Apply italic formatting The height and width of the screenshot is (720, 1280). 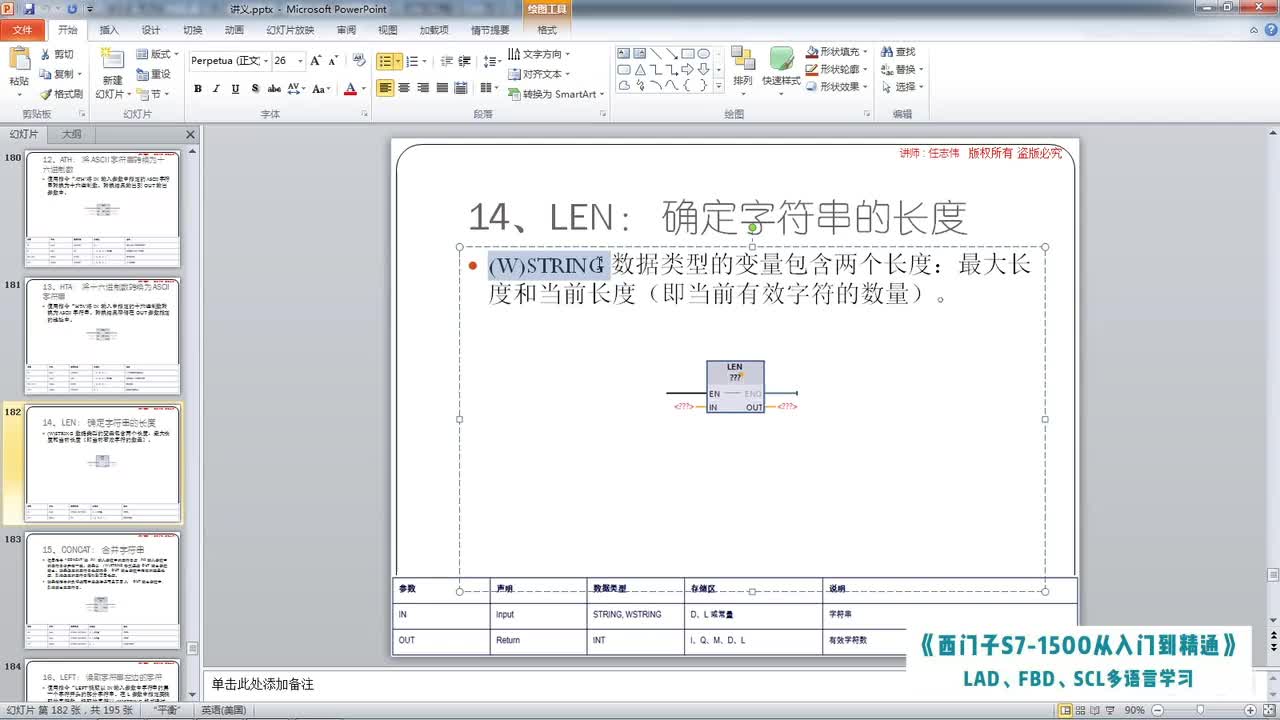pyautogui.click(x=216, y=88)
